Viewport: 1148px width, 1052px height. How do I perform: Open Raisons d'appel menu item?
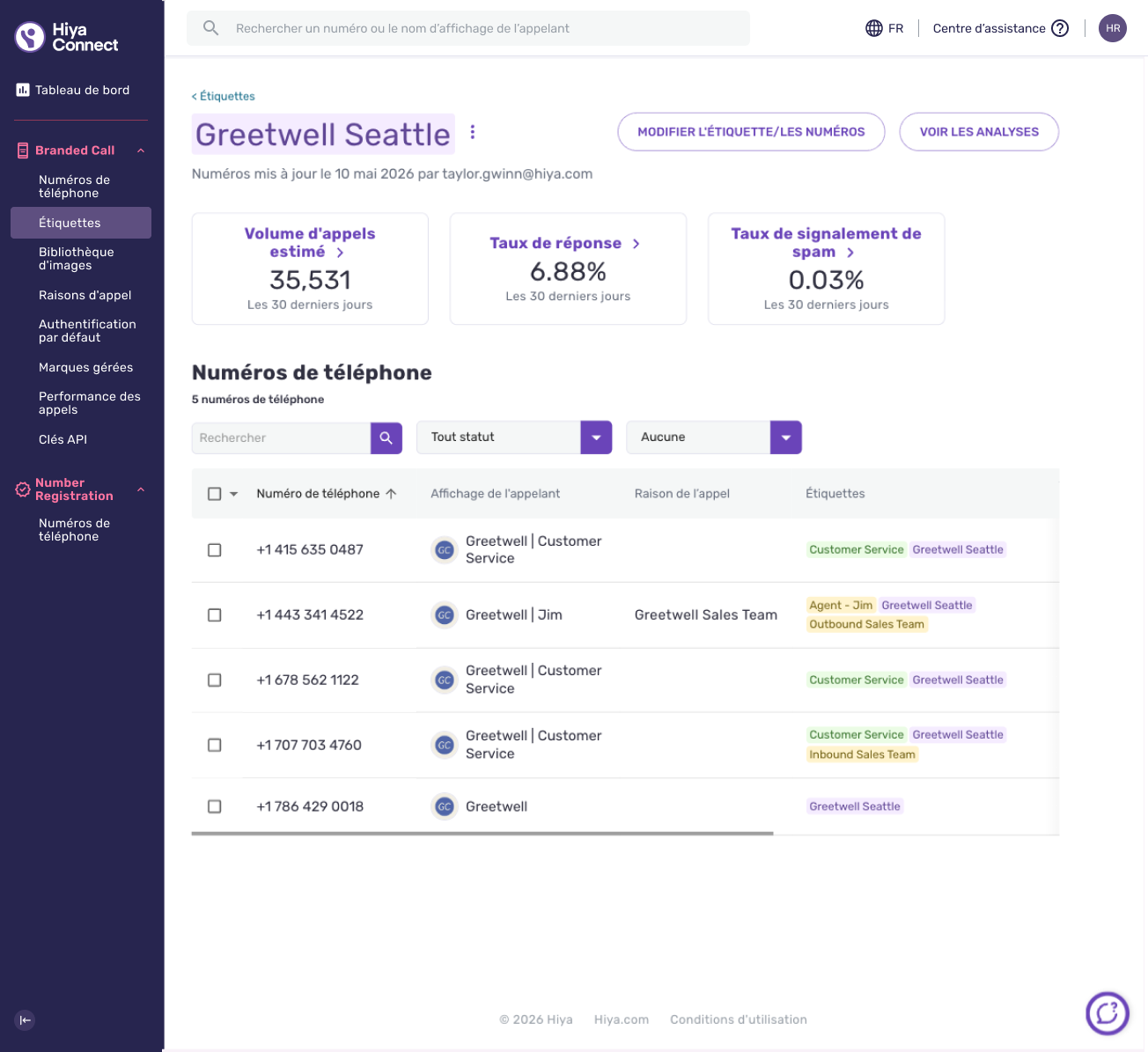pos(85,295)
